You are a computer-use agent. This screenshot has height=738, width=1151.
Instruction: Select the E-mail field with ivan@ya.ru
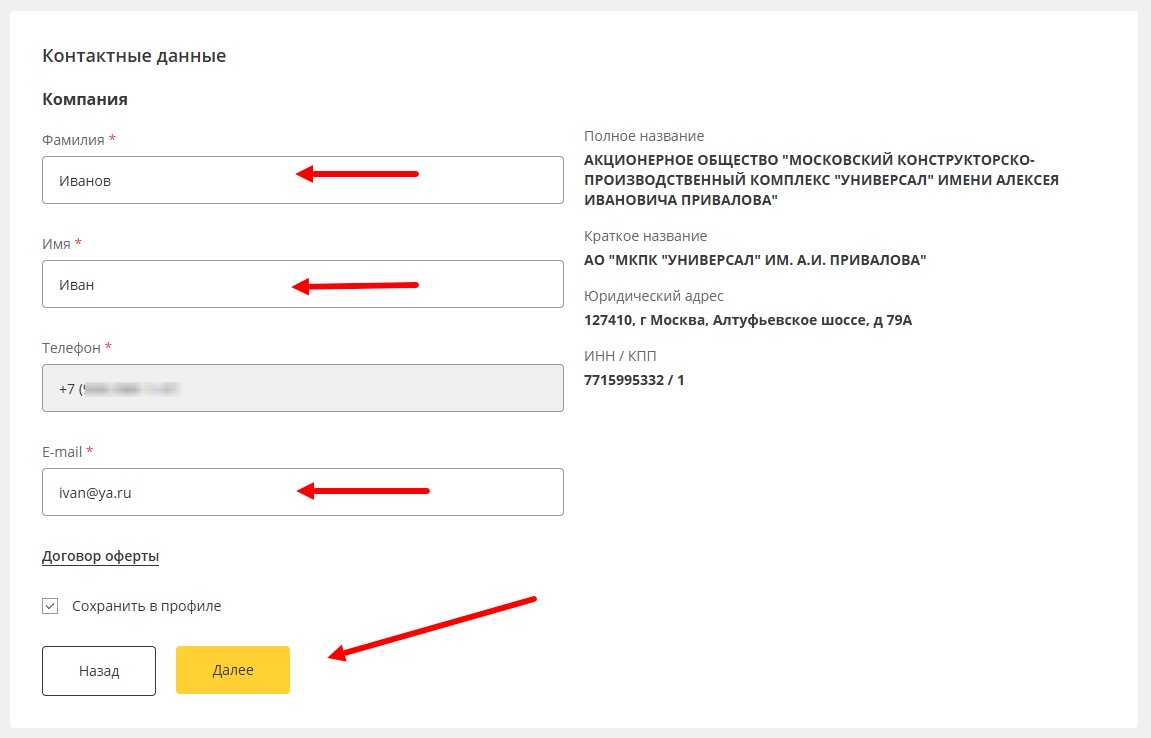click(302, 492)
